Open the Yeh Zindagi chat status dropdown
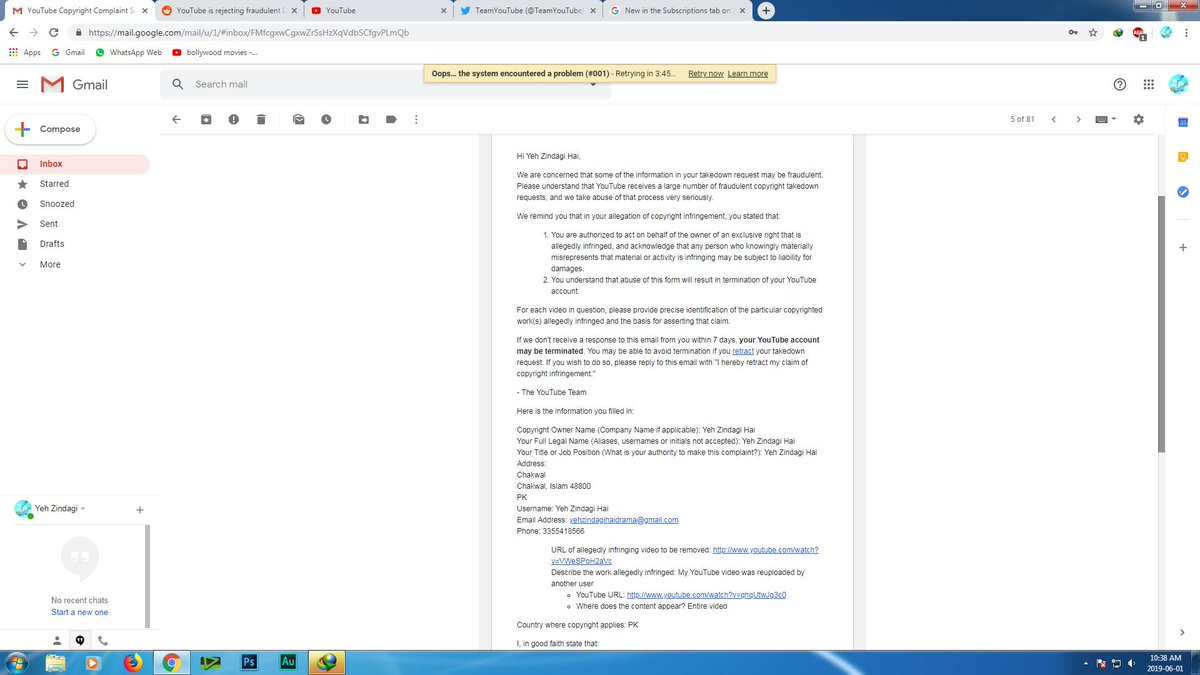 click(x=82, y=509)
